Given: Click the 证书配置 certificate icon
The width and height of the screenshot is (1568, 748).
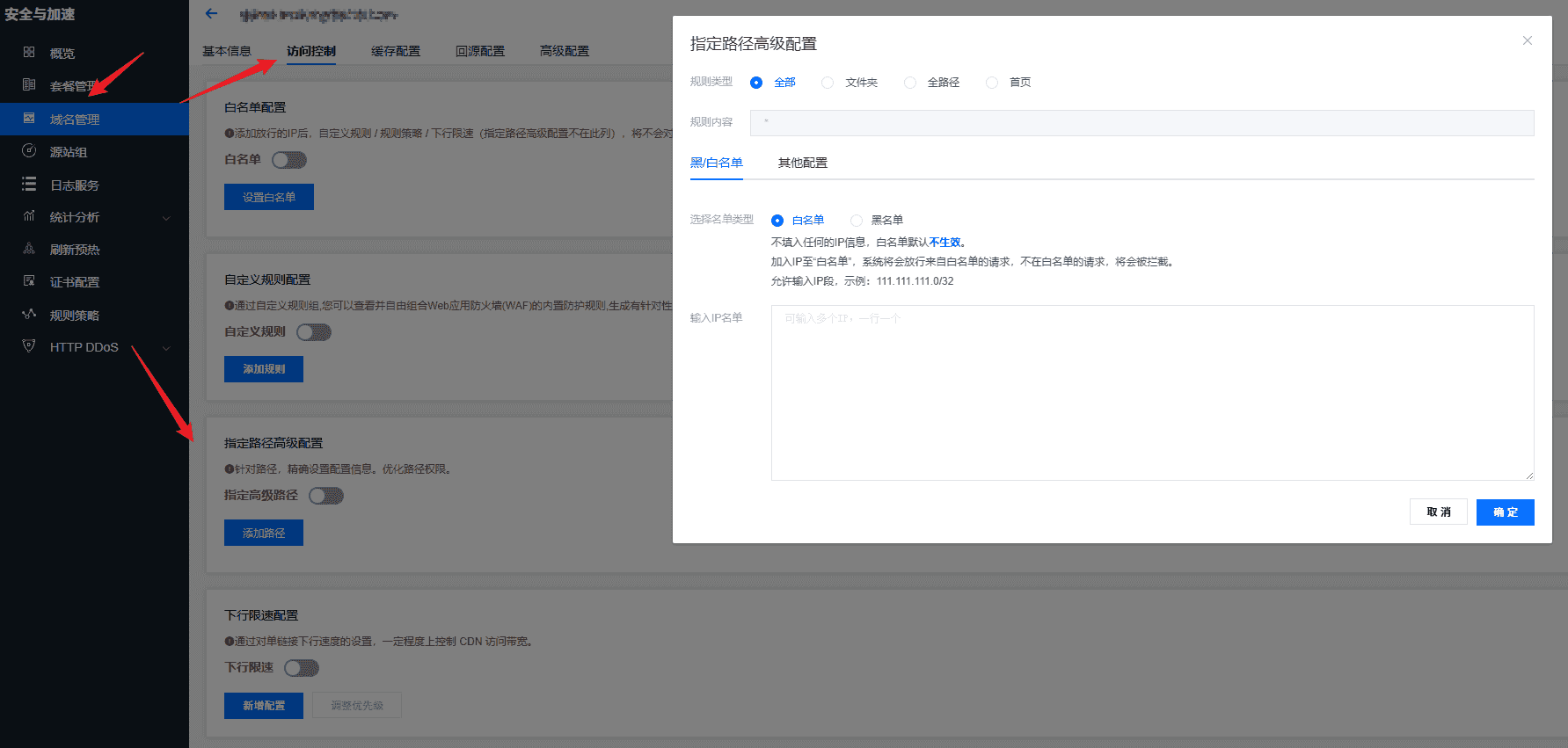Looking at the screenshot, I should coord(29,281).
